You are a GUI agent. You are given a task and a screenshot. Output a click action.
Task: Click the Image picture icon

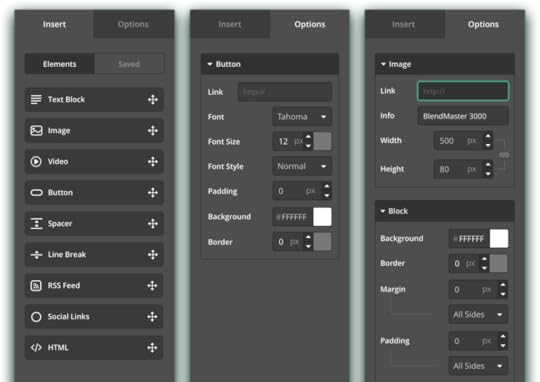click(36, 131)
